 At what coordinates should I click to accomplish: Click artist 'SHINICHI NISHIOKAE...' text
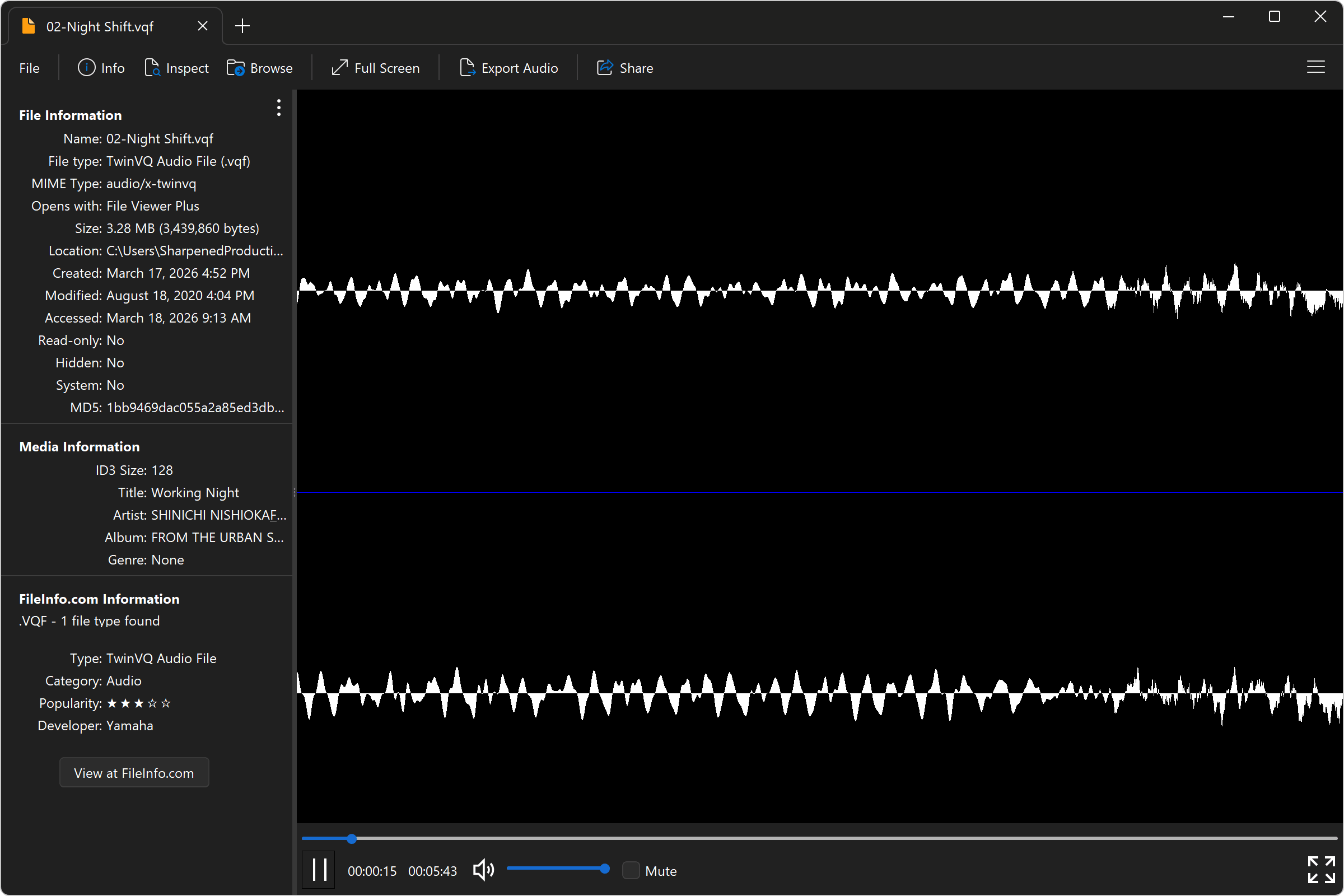pos(218,515)
